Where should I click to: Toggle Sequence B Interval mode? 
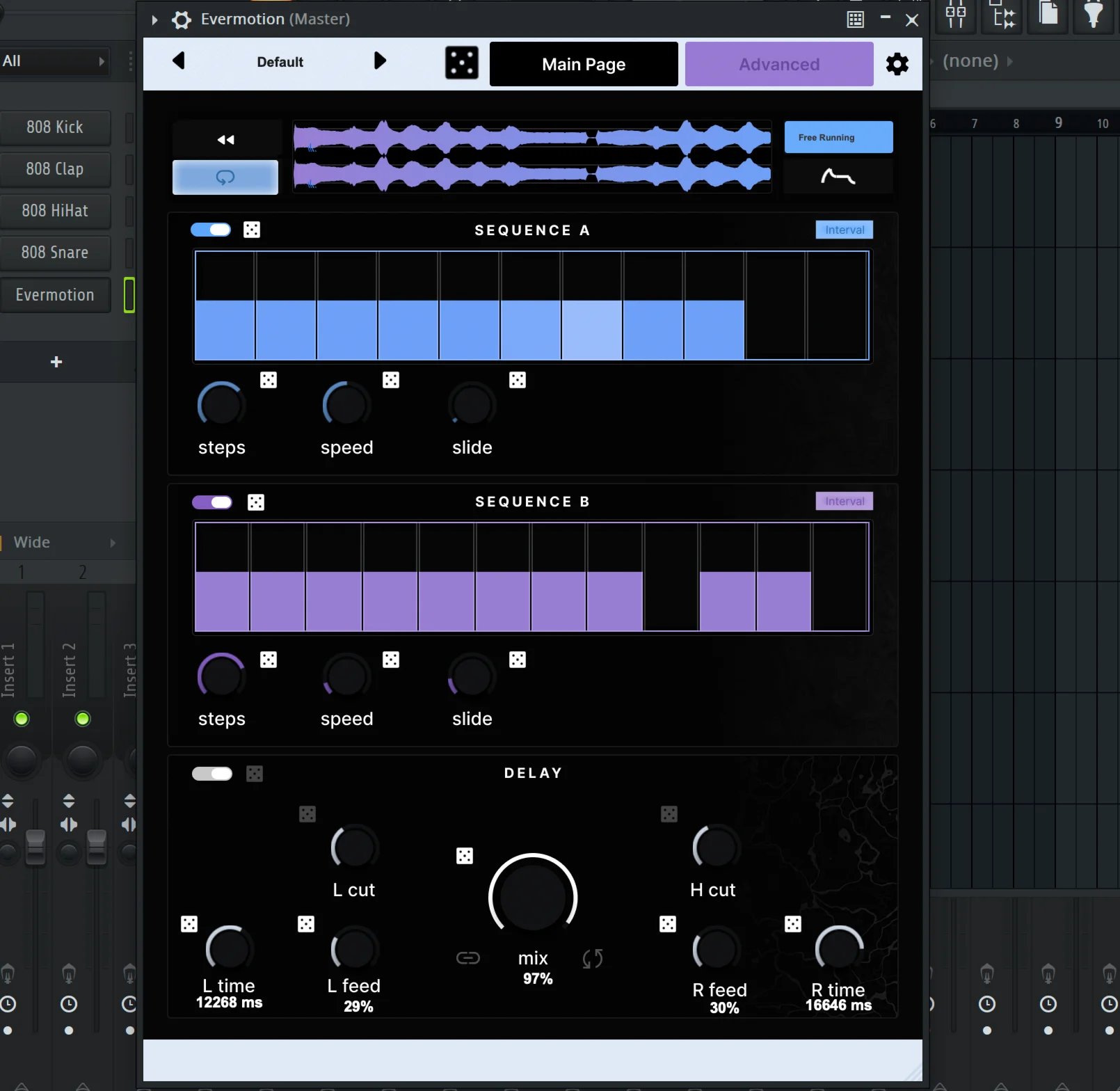845,501
